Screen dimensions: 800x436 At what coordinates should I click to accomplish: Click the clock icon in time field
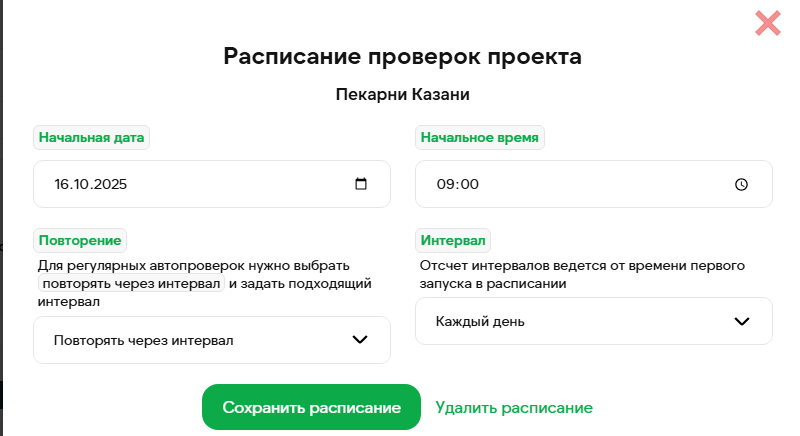pos(741,184)
